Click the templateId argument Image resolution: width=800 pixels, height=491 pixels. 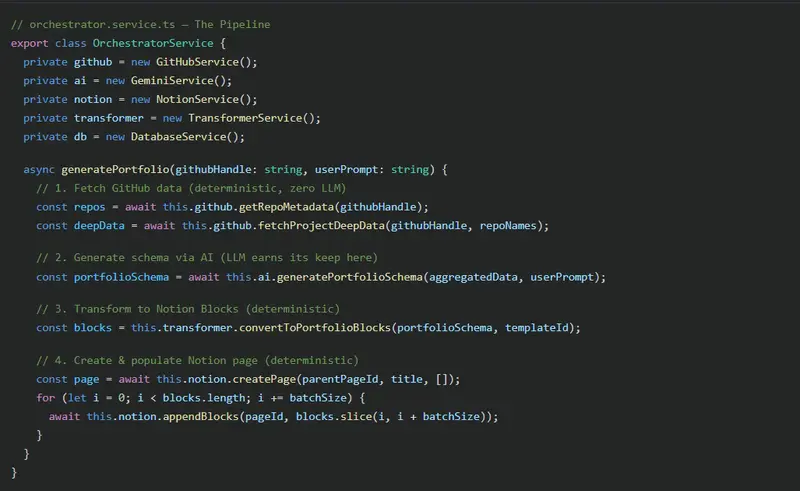click(537, 328)
